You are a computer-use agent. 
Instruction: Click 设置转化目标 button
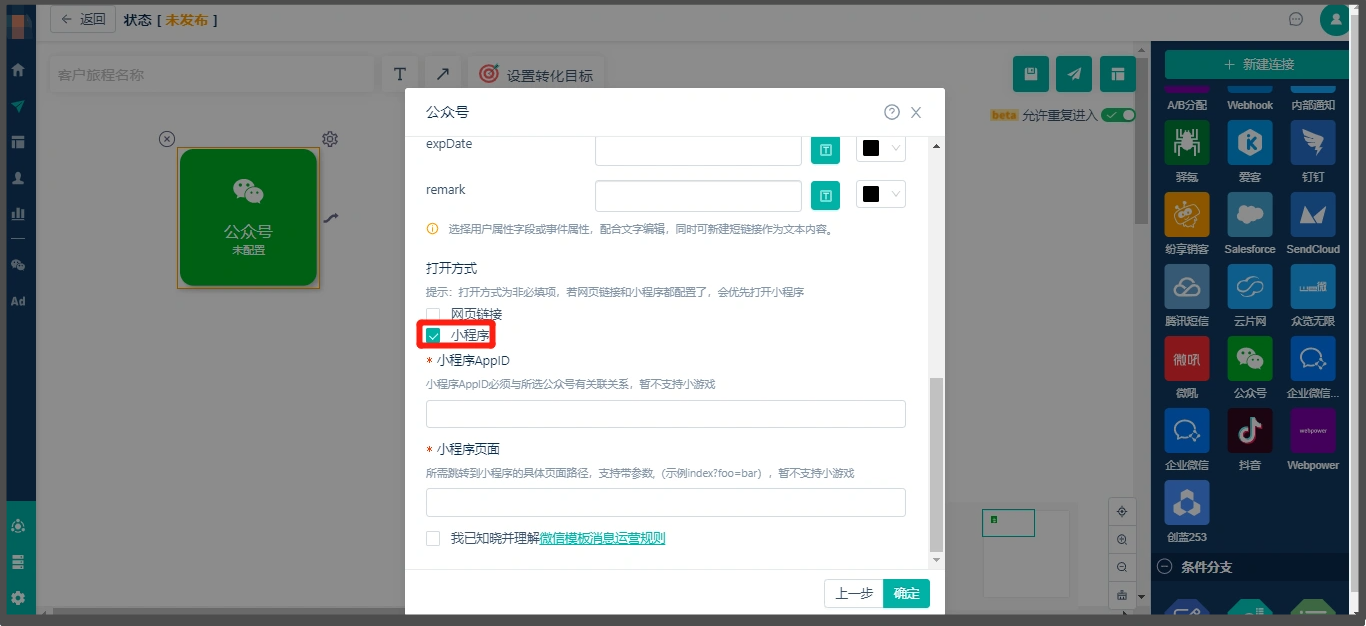[536, 74]
